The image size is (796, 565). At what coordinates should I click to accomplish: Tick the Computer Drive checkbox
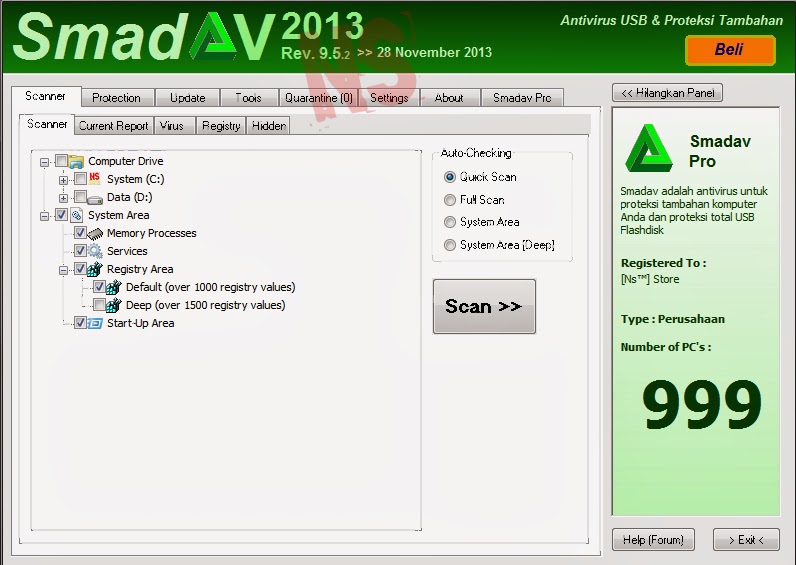click(x=61, y=161)
